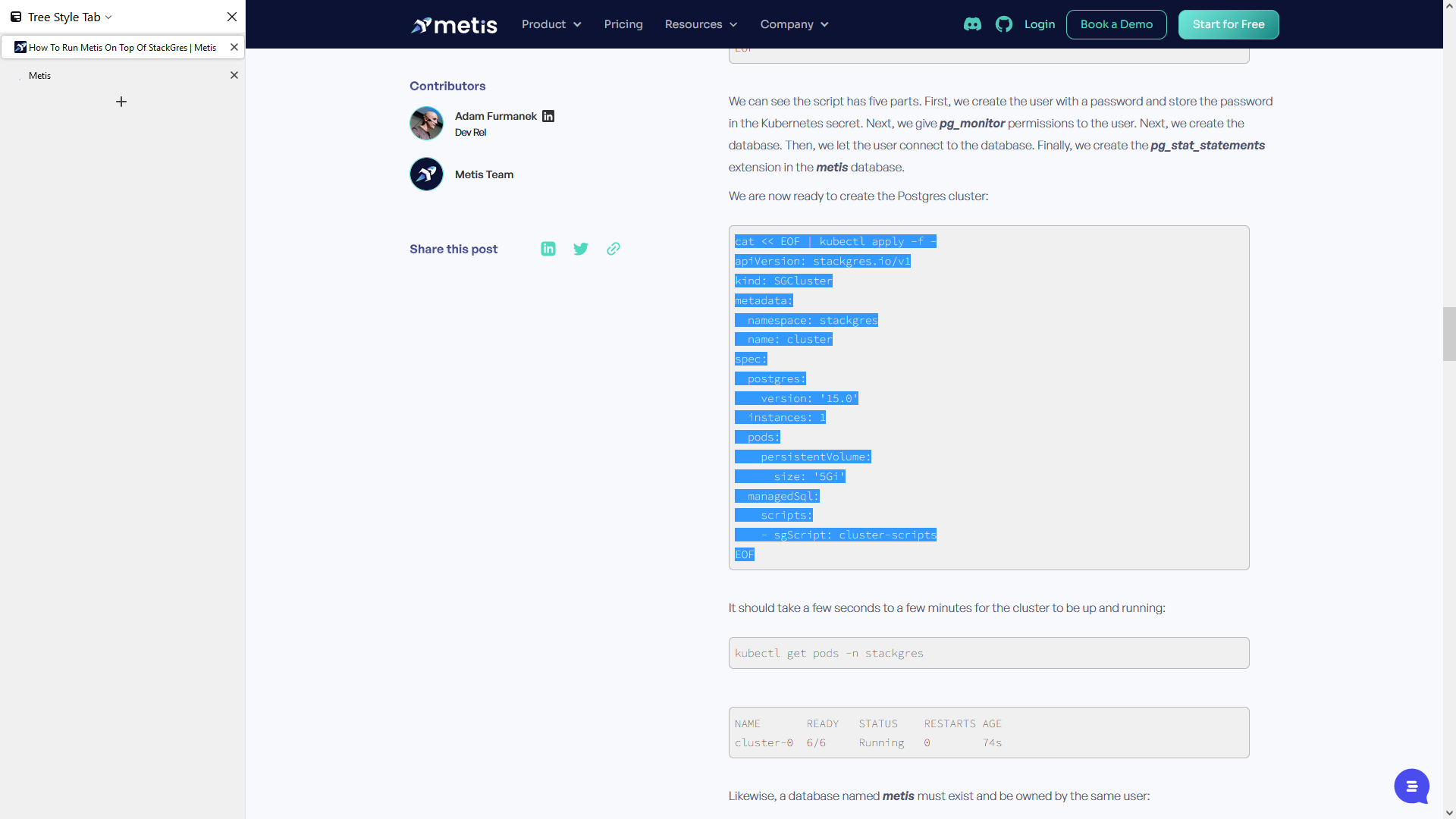The width and height of the screenshot is (1456, 819).
Task: Click the Metis logo in navigation bar
Action: coord(453,25)
